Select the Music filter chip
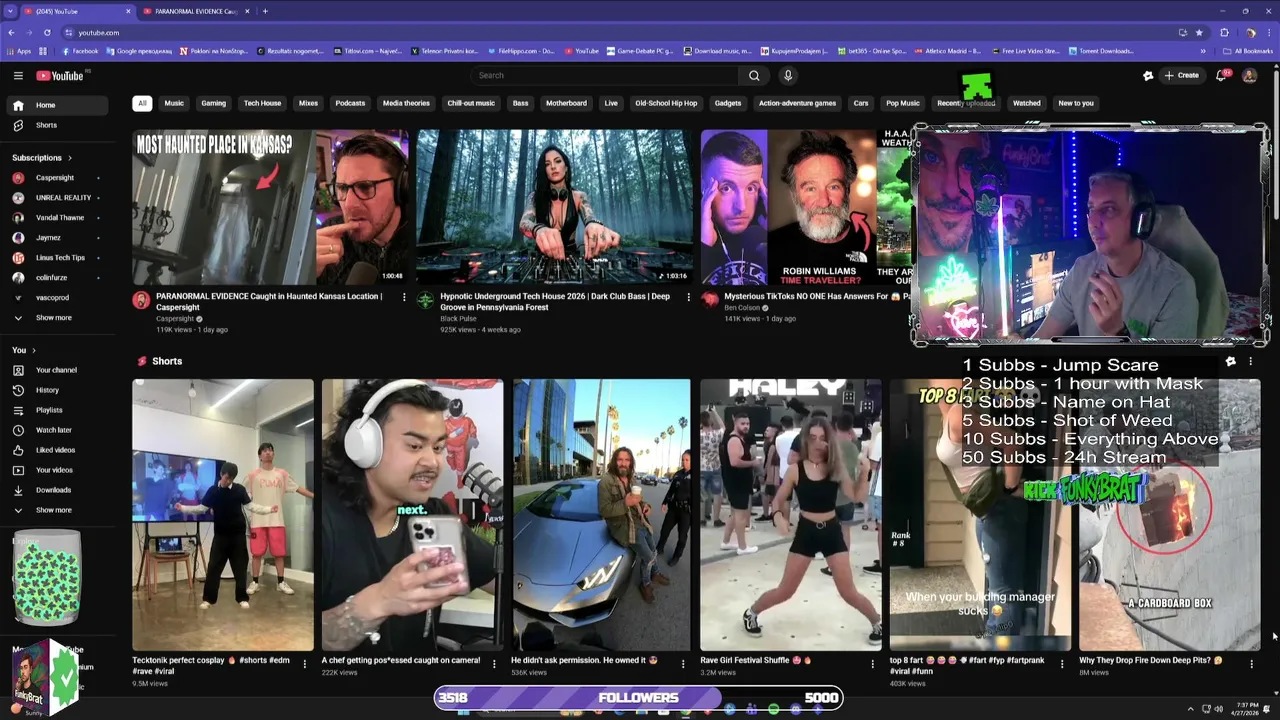This screenshot has height=720, width=1280. (174, 103)
